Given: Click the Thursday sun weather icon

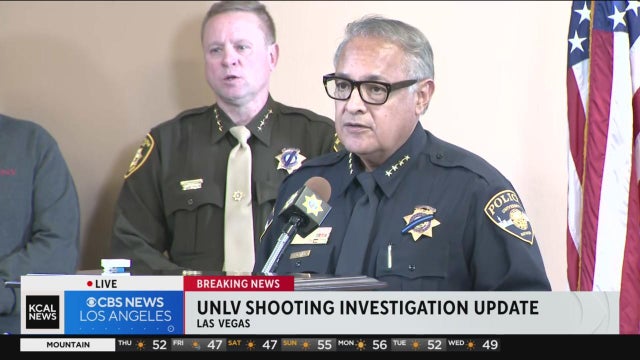Looking at the screenshot, I should tap(141, 345).
